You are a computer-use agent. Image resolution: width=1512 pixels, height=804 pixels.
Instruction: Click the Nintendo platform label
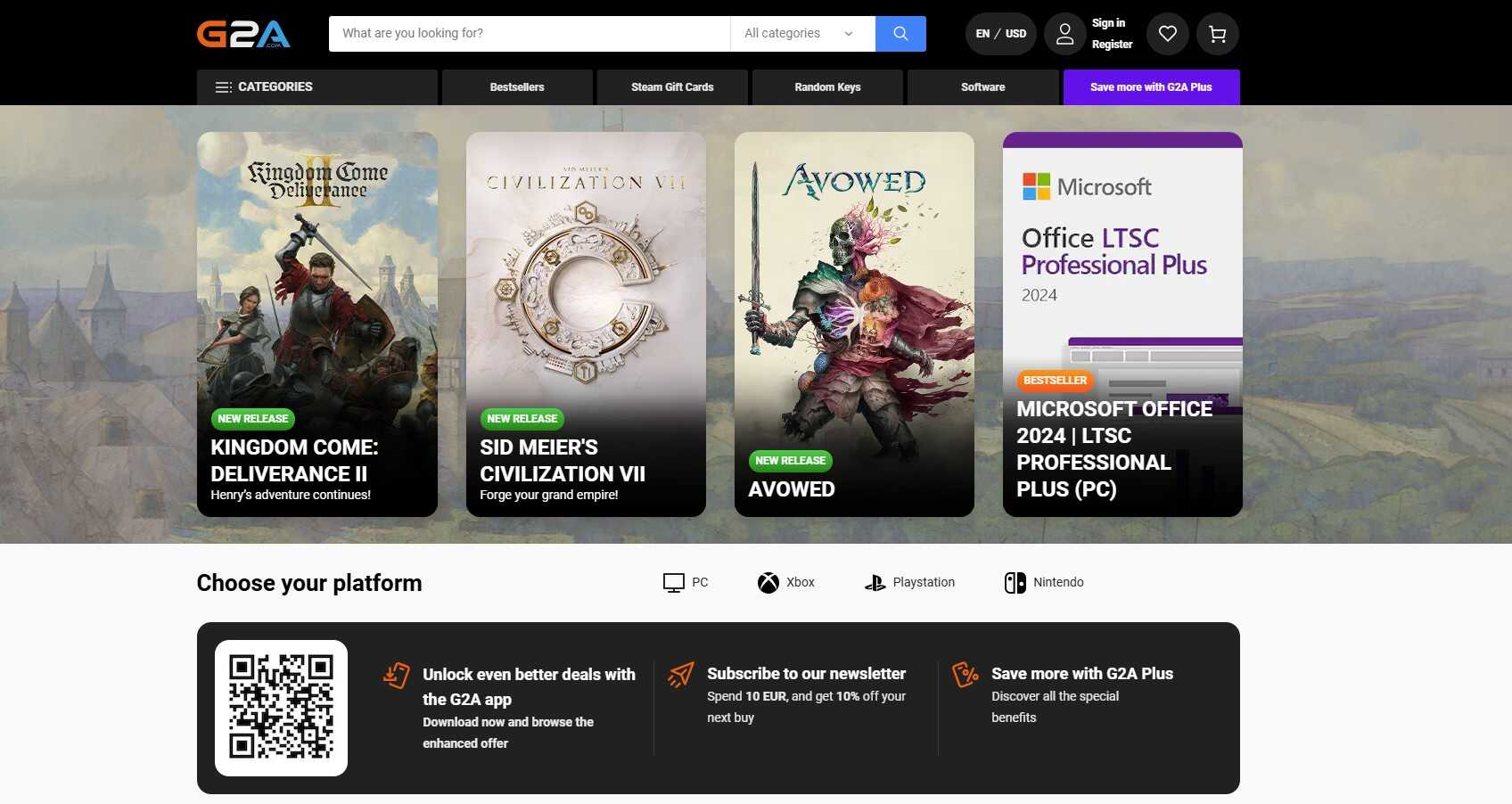pos(1058,583)
